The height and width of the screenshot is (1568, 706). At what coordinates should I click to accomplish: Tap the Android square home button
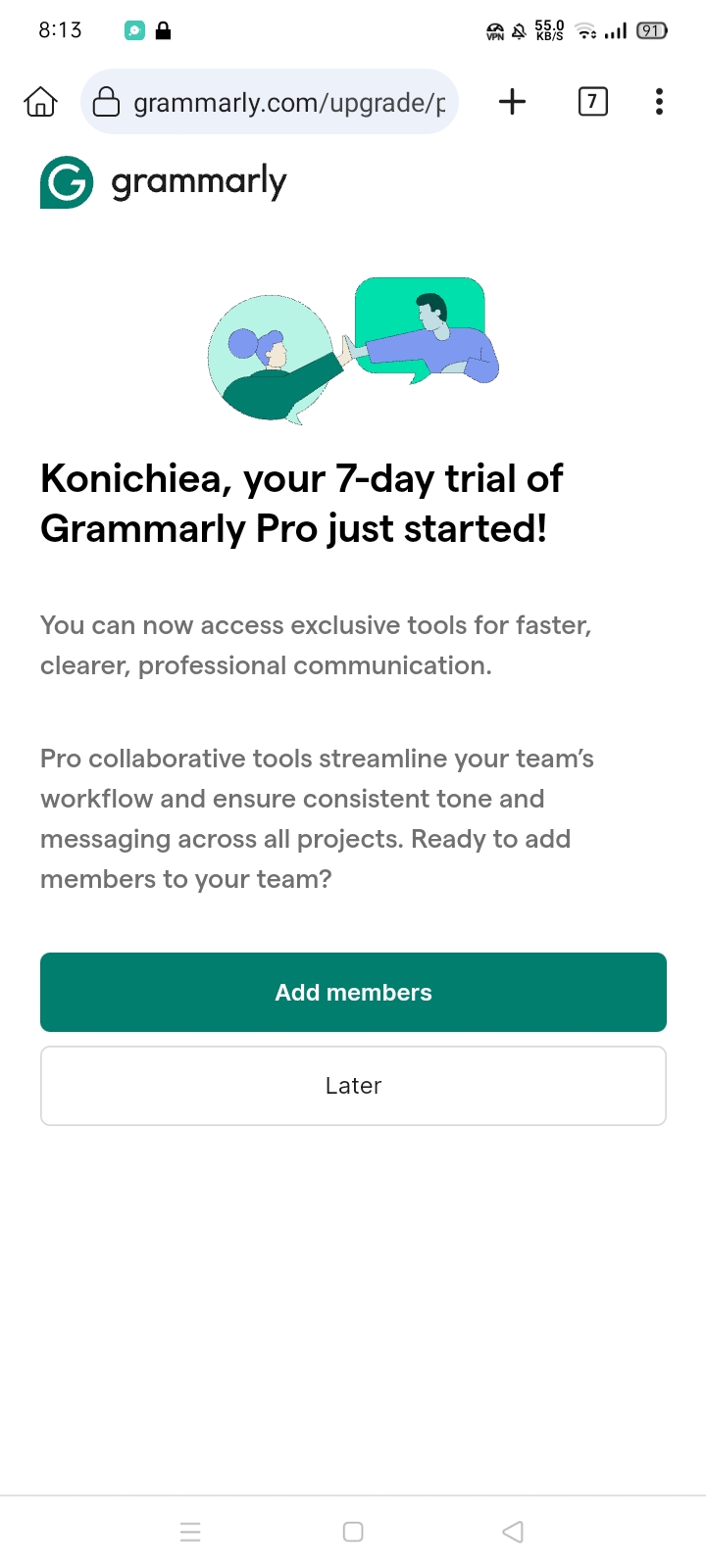coord(353,1532)
